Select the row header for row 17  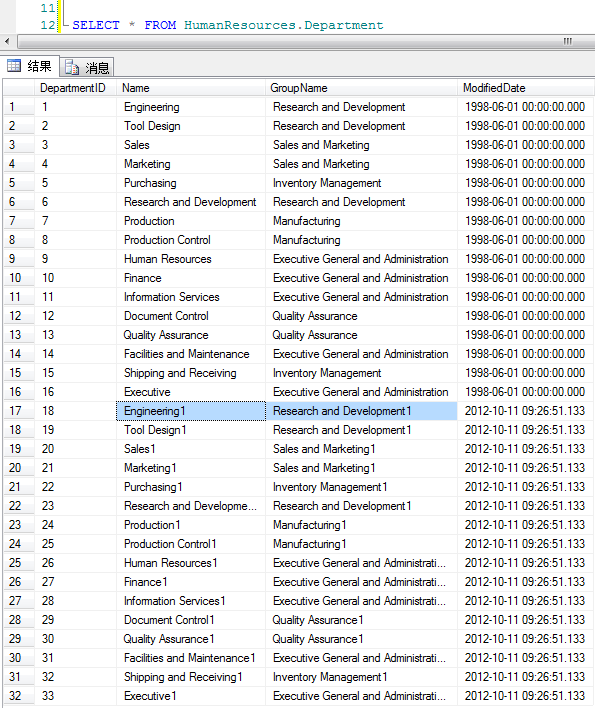[19, 411]
